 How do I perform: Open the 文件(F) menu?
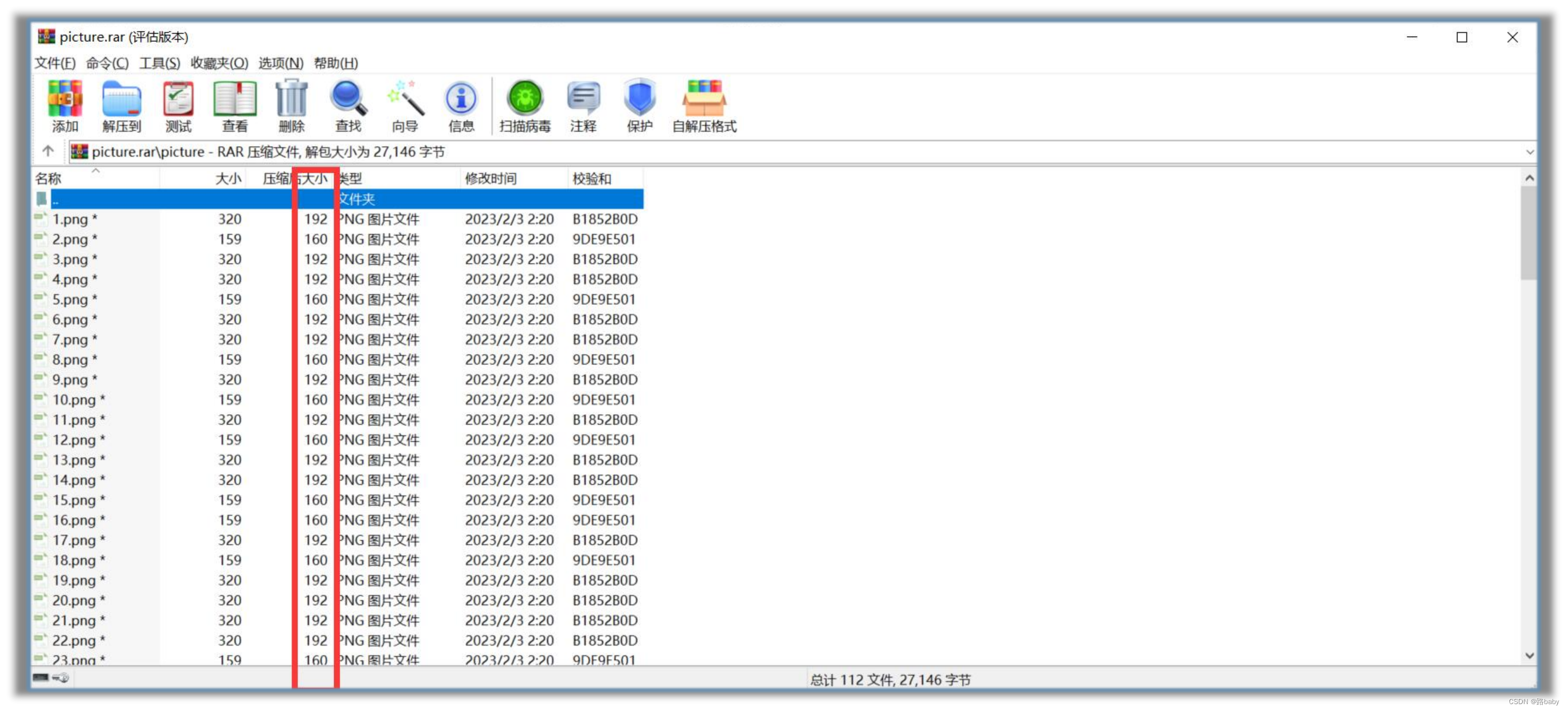point(55,63)
